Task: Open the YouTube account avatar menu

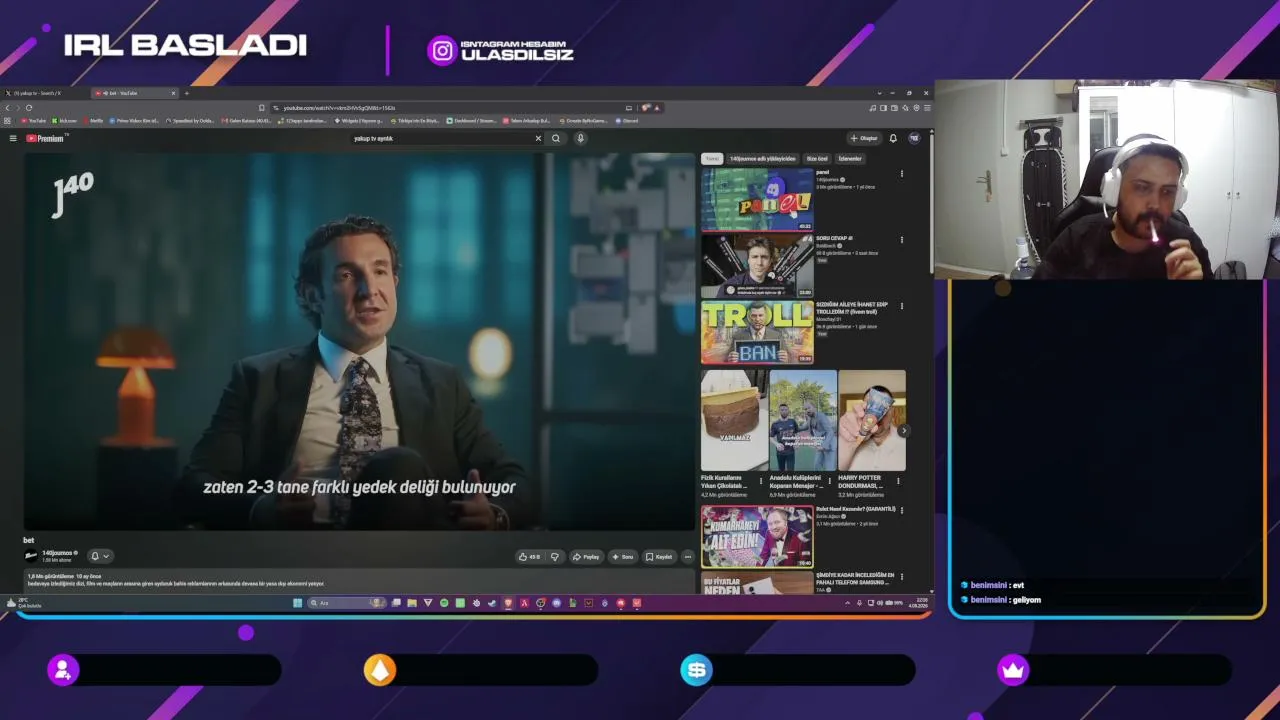Action: coord(914,138)
